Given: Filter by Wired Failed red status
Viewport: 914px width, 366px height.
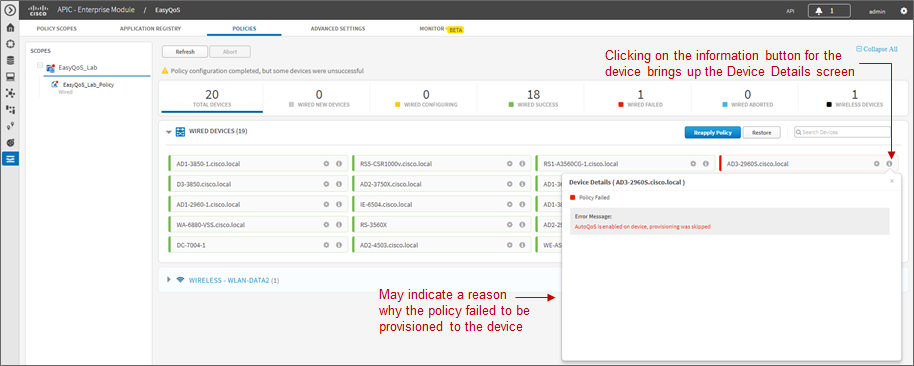Looking at the screenshot, I should pyautogui.click(x=640, y=98).
